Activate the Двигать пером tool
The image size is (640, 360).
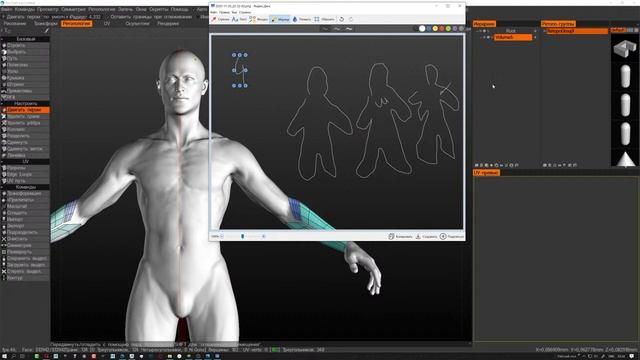click(x=25, y=110)
